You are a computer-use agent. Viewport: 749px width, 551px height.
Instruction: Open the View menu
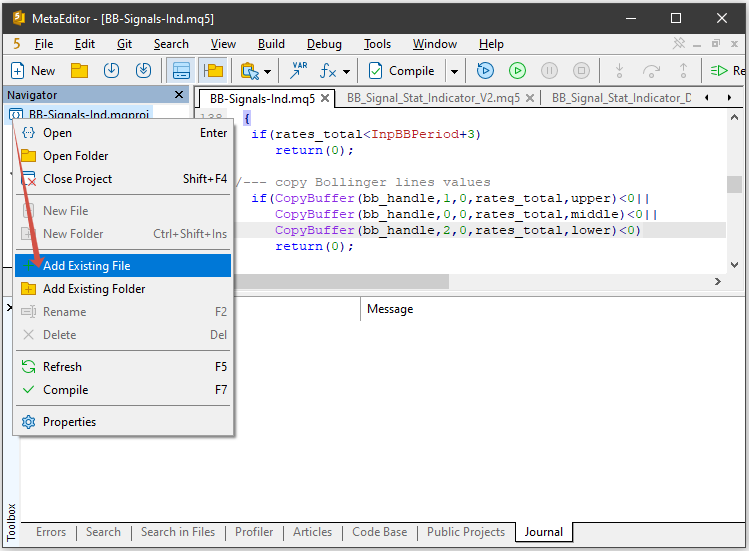pos(223,44)
